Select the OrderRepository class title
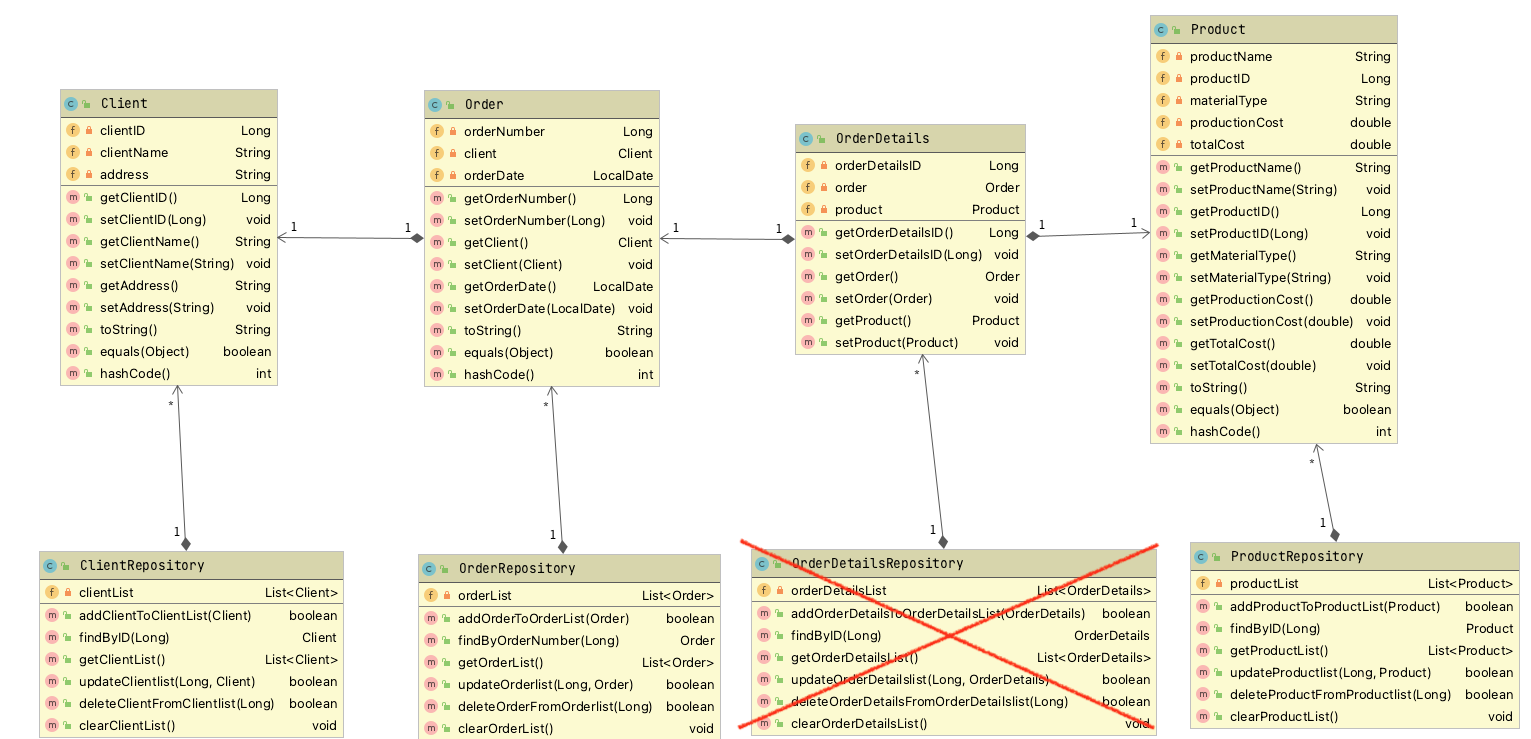This screenshot has height=739, width=1531. click(x=517, y=568)
